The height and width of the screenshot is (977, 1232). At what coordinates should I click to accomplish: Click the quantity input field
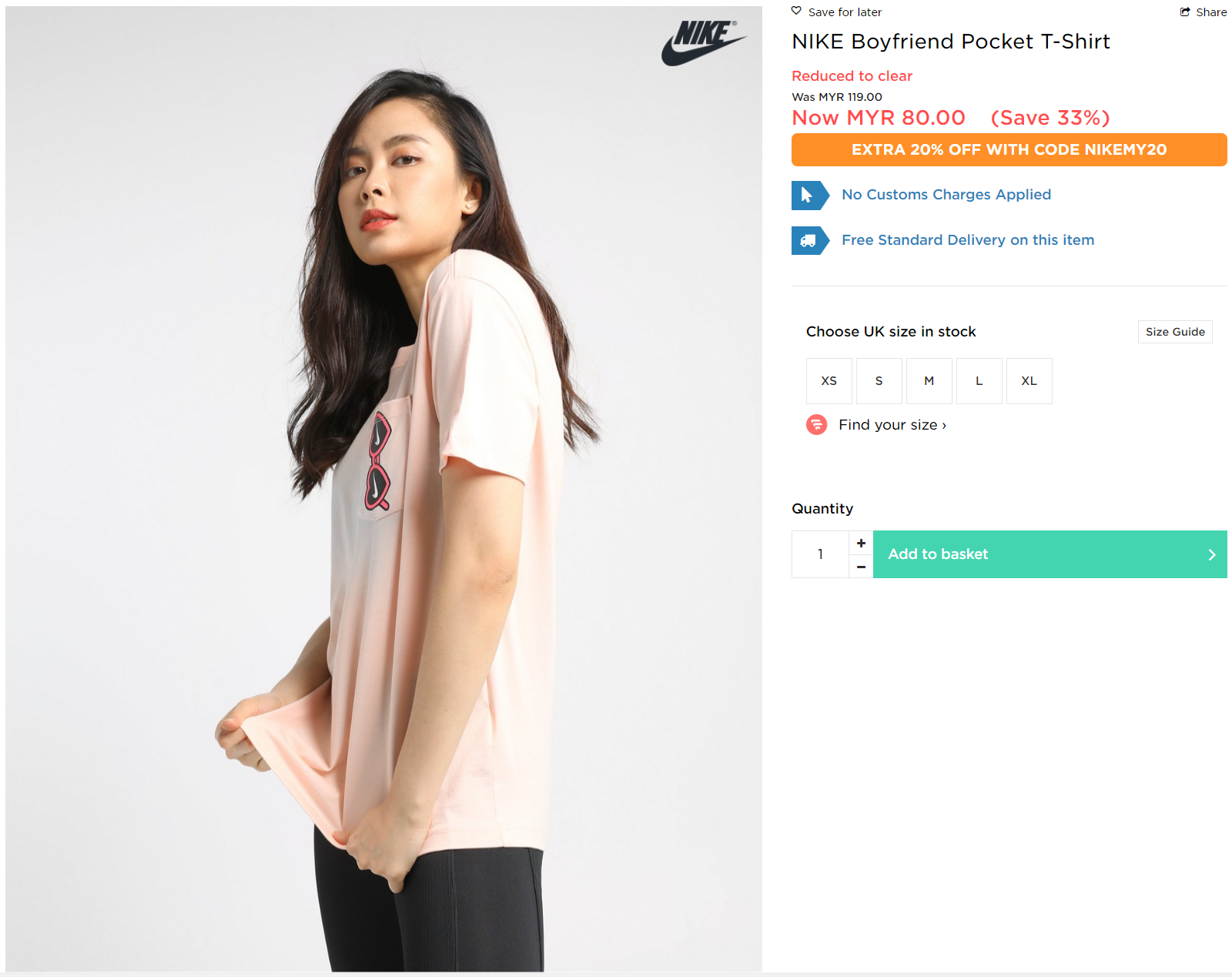(x=820, y=554)
